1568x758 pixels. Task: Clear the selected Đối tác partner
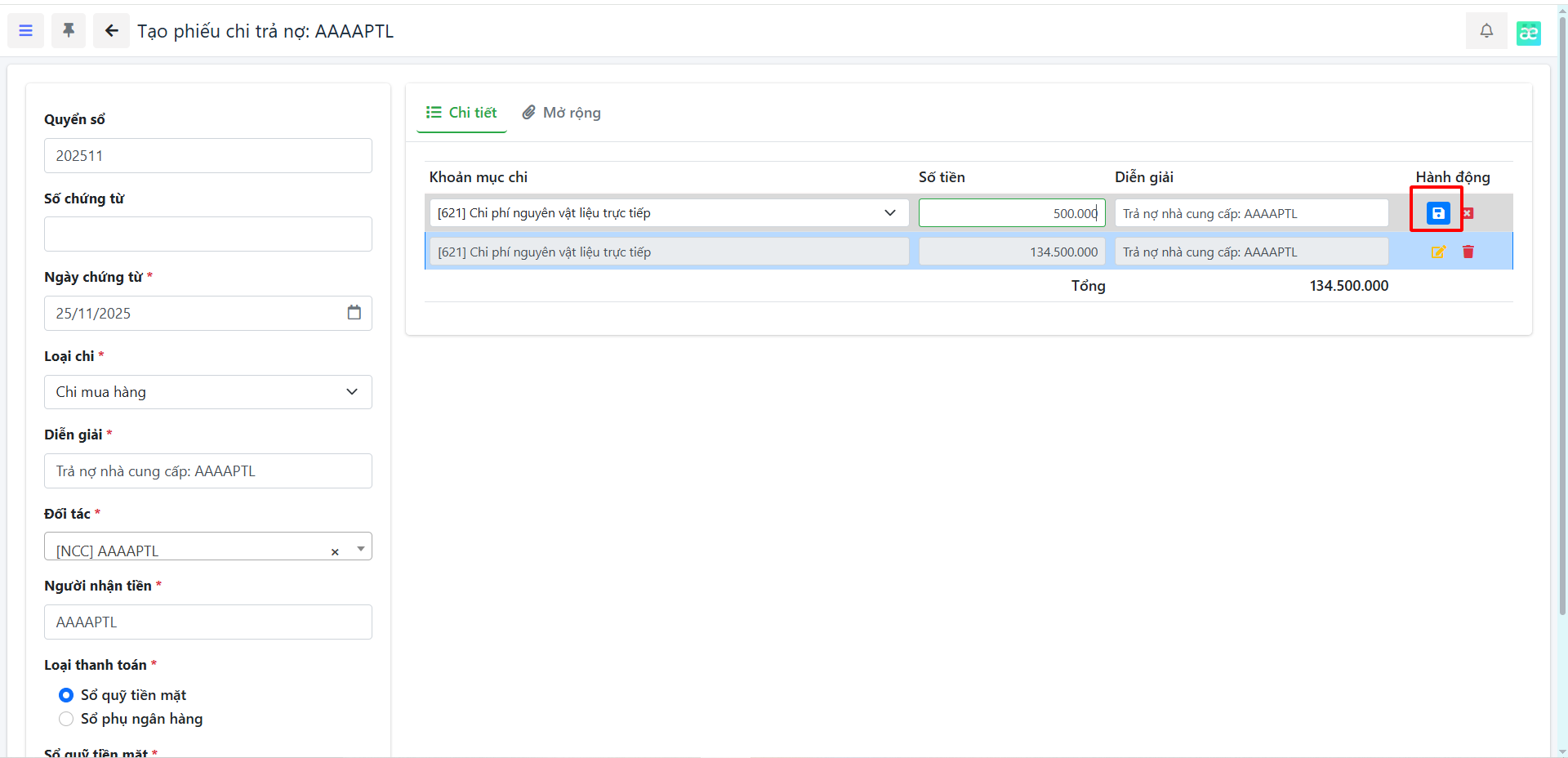click(x=335, y=552)
